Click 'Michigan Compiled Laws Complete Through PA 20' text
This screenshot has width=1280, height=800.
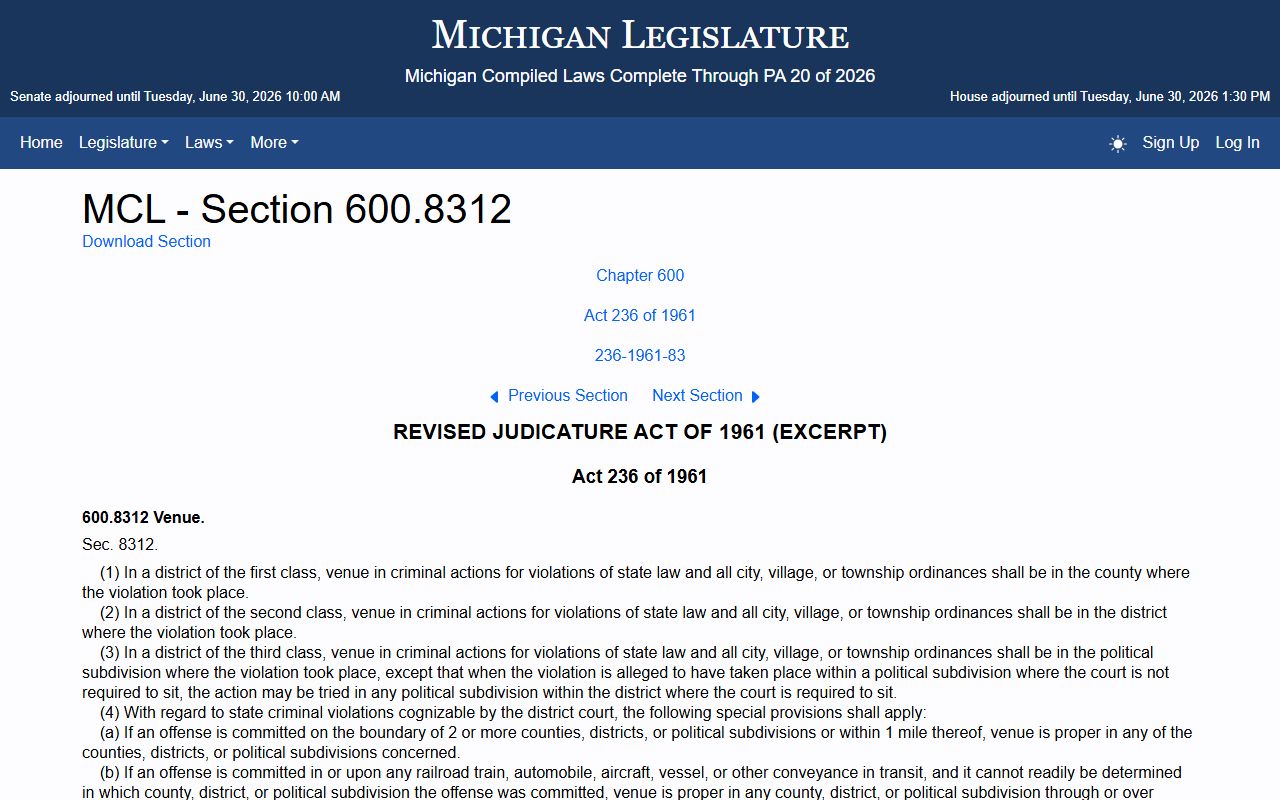640,76
